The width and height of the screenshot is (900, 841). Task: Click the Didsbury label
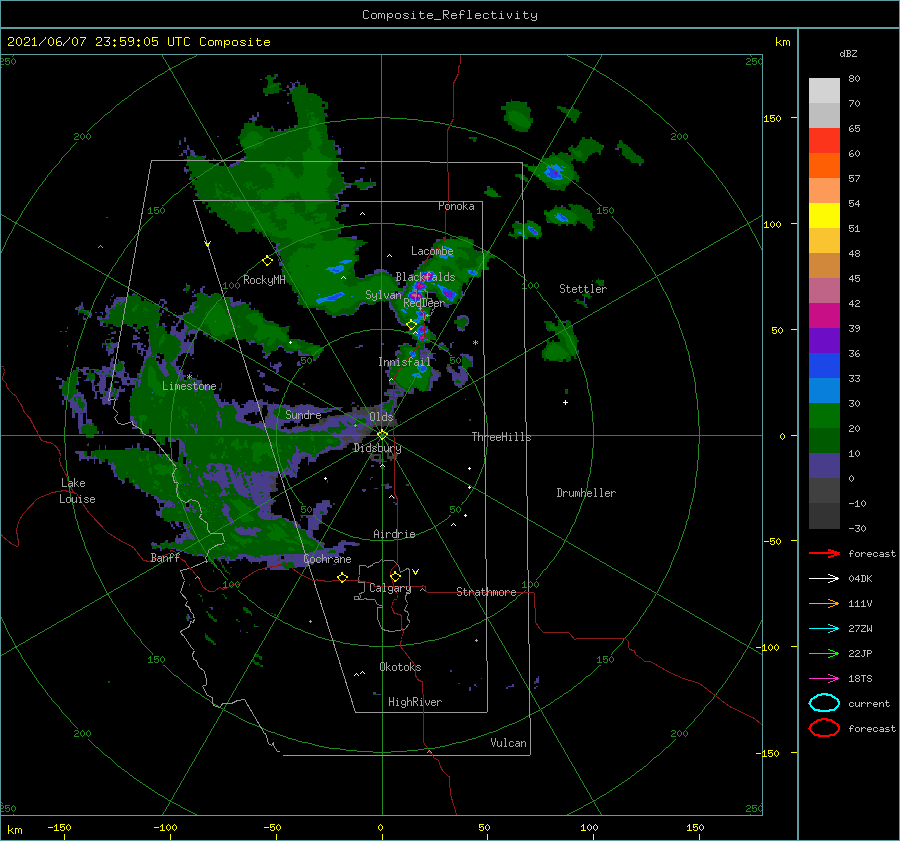click(377, 448)
